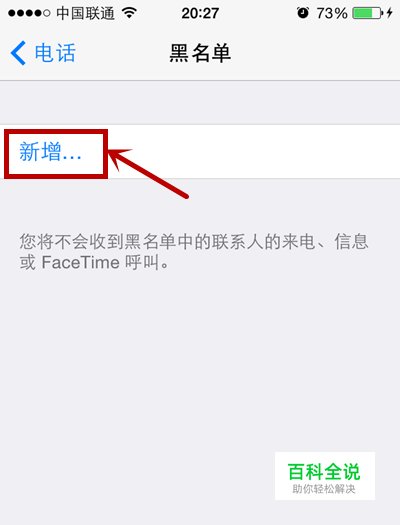Tap the 新增... add entry
This screenshot has height=525, width=400.
[x=50, y=152]
